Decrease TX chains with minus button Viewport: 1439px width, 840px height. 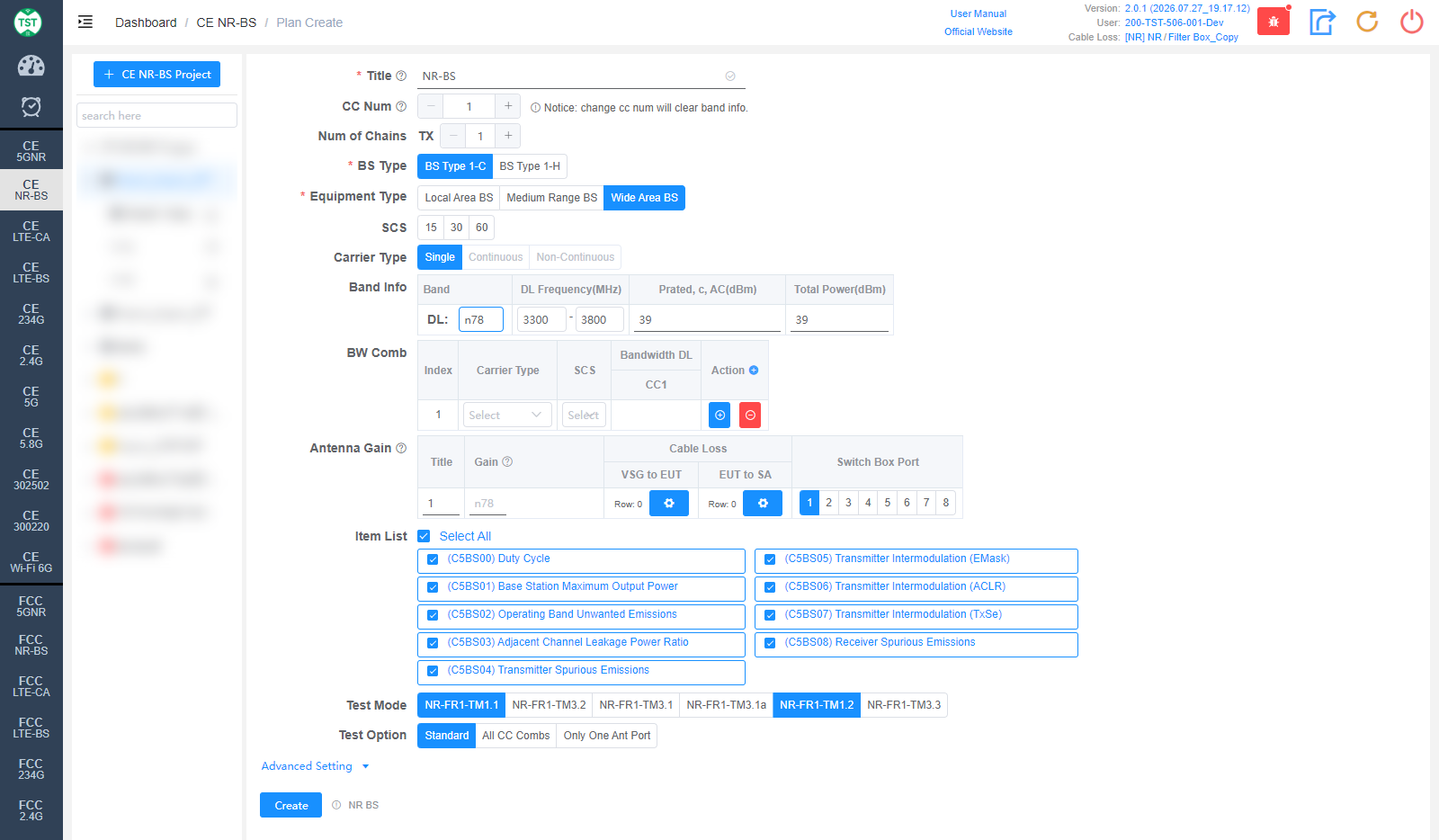click(x=453, y=136)
